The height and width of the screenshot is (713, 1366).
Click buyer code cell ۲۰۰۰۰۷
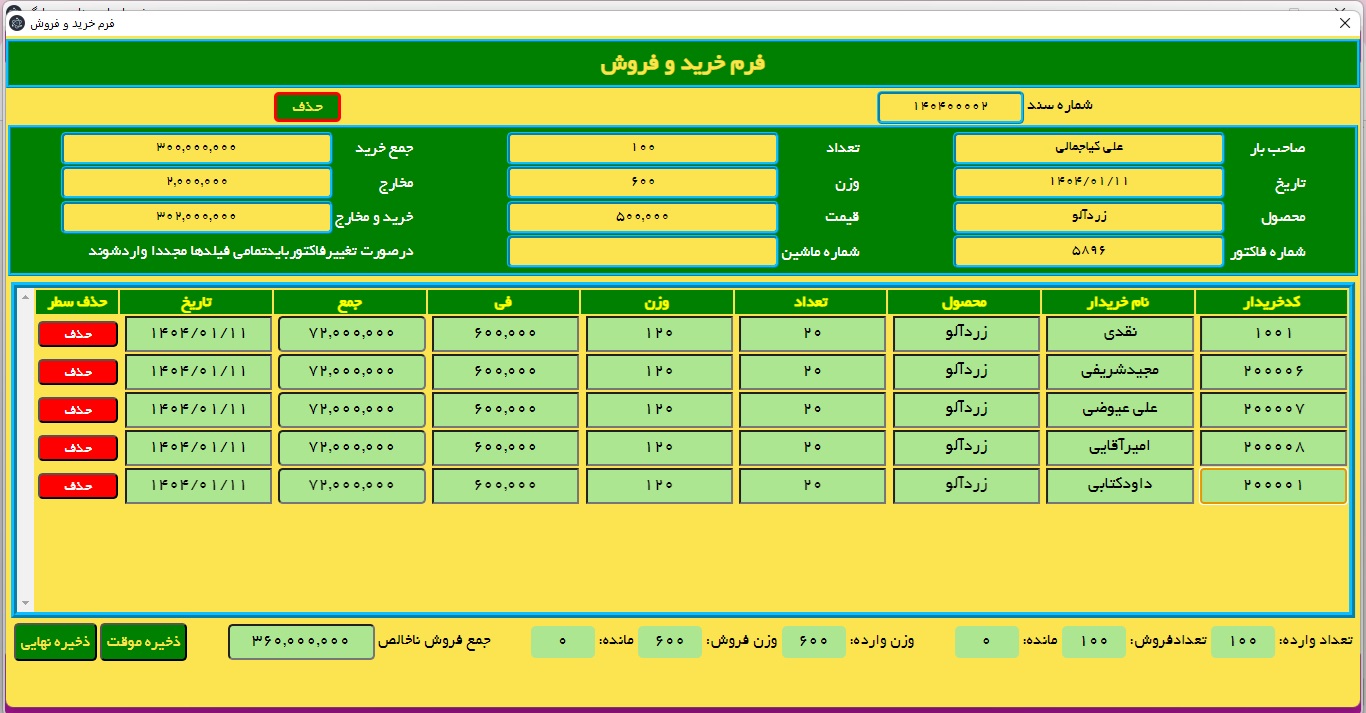(x=1273, y=410)
